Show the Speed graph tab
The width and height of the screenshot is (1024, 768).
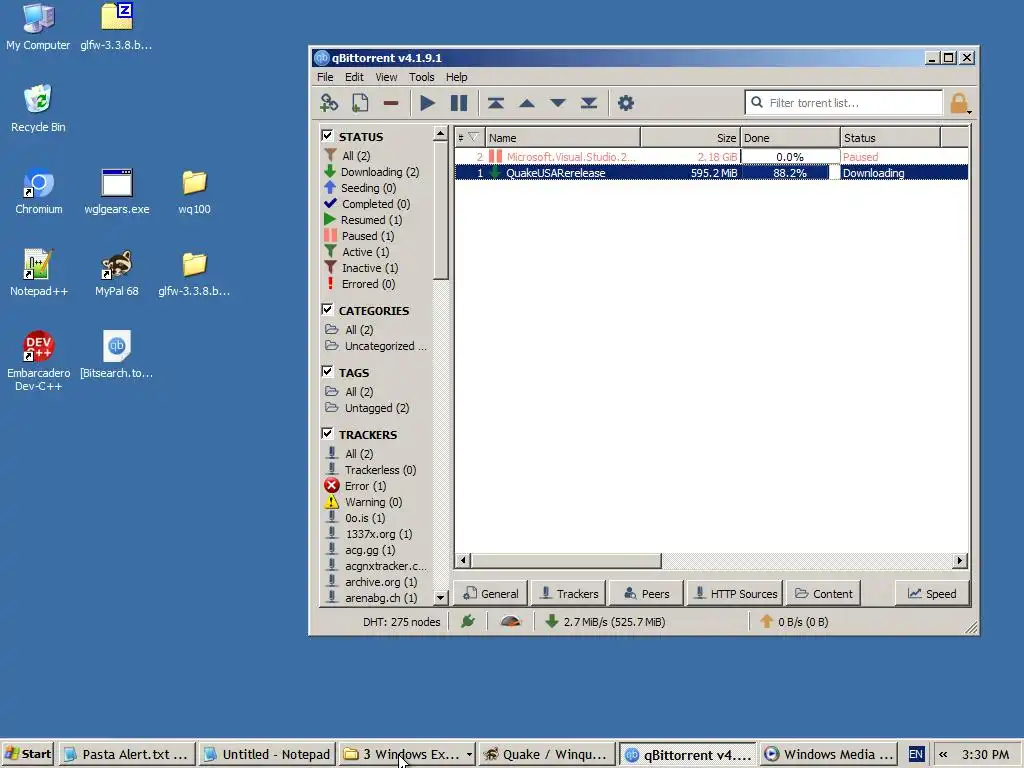(x=932, y=594)
